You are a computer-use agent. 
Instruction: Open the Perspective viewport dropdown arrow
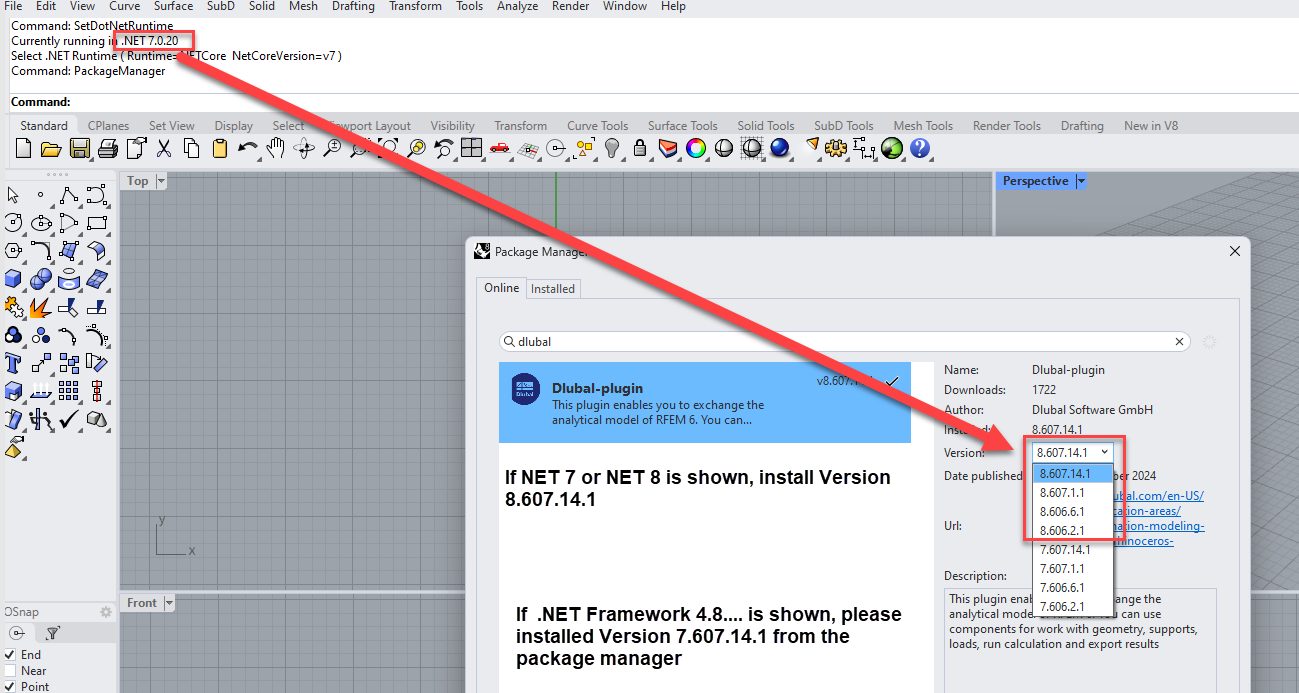click(1081, 181)
